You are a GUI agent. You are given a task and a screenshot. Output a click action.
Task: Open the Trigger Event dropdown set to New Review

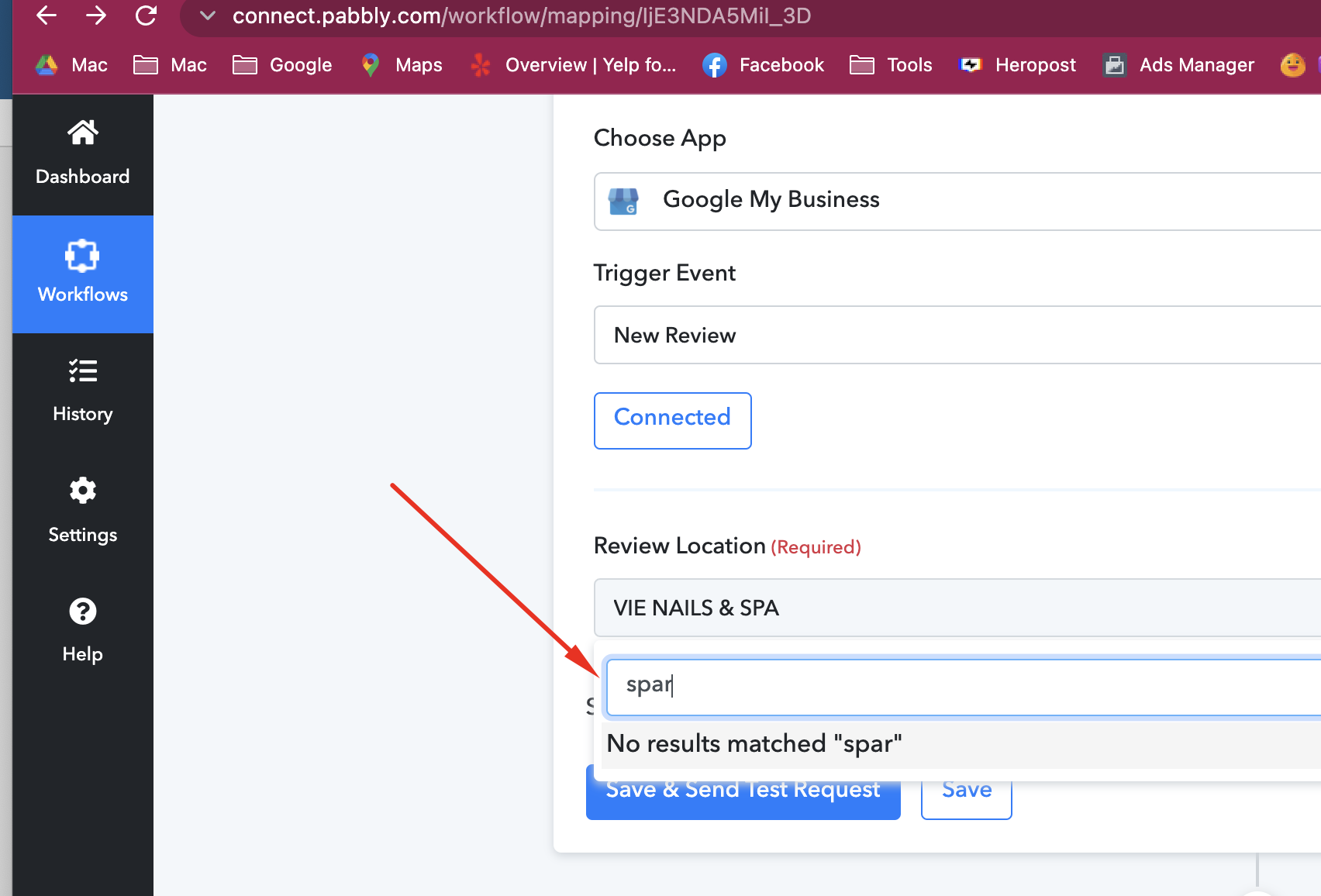pos(957,335)
